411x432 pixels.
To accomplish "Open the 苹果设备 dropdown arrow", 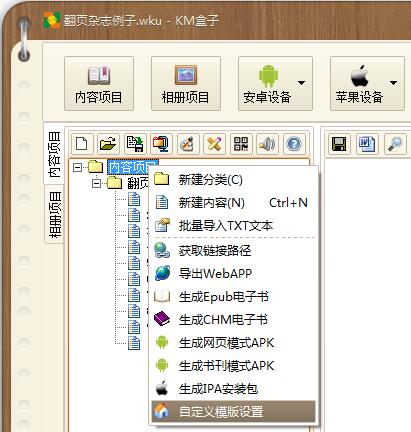I will pos(393,83).
